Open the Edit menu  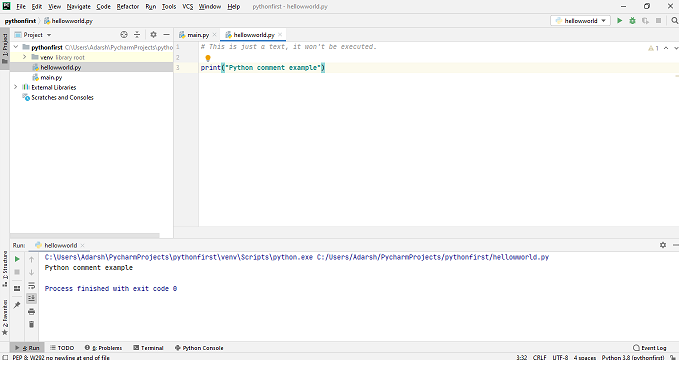click(x=37, y=6)
